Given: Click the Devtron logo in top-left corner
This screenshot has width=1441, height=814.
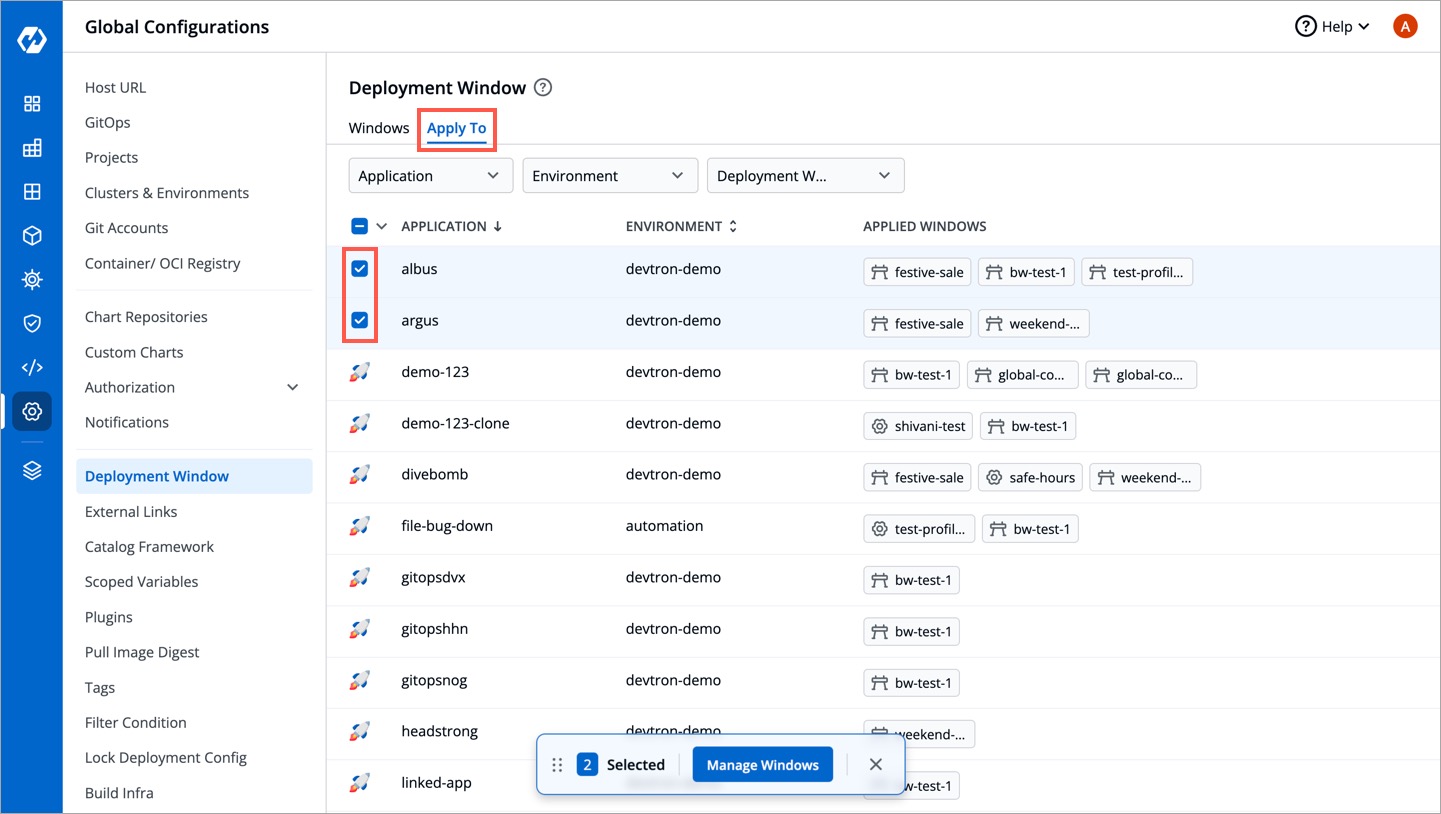Looking at the screenshot, I should [32, 39].
